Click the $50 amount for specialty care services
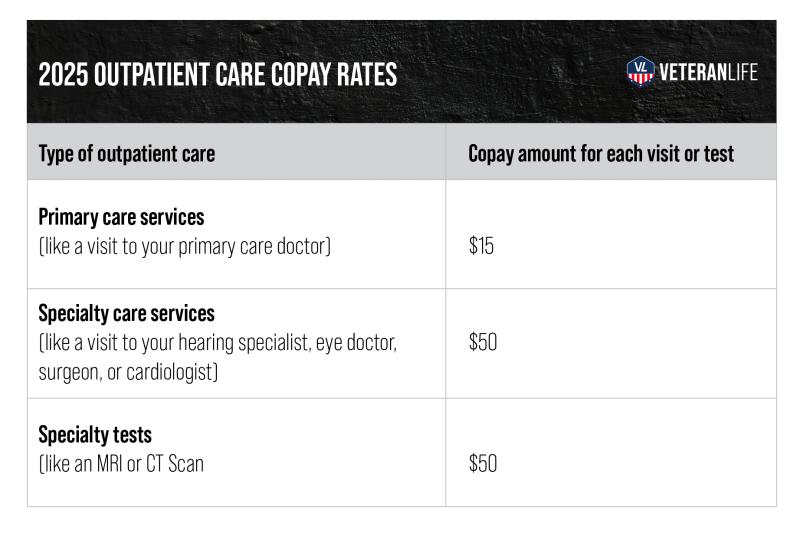This screenshot has height=533, width=800. (x=483, y=342)
